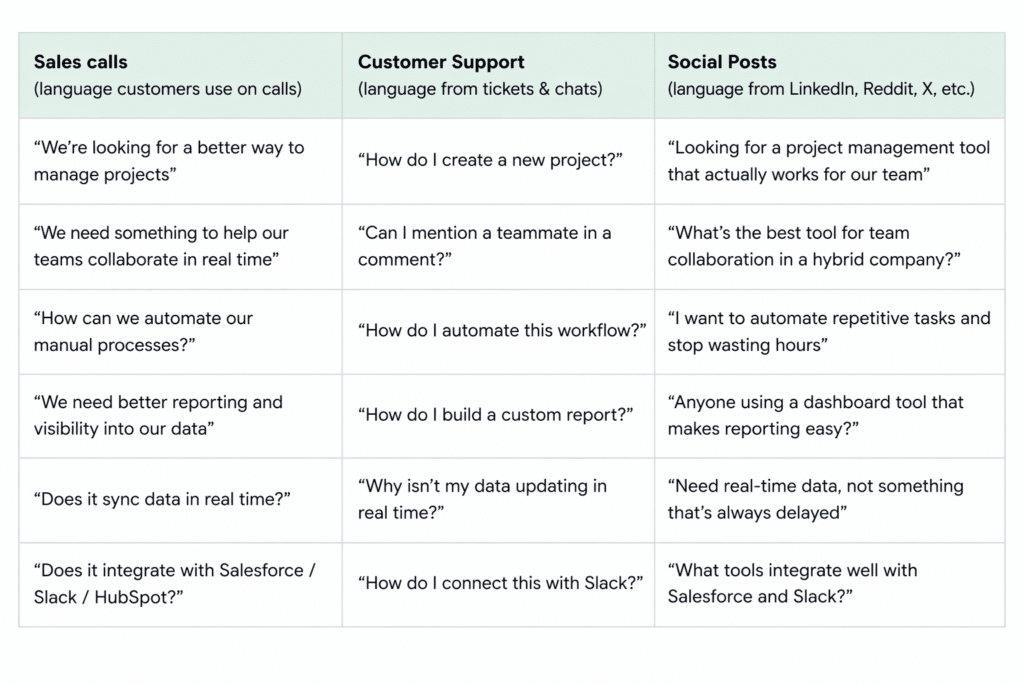Click the Social Posts column header
1024x683 pixels.
(722, 62)
